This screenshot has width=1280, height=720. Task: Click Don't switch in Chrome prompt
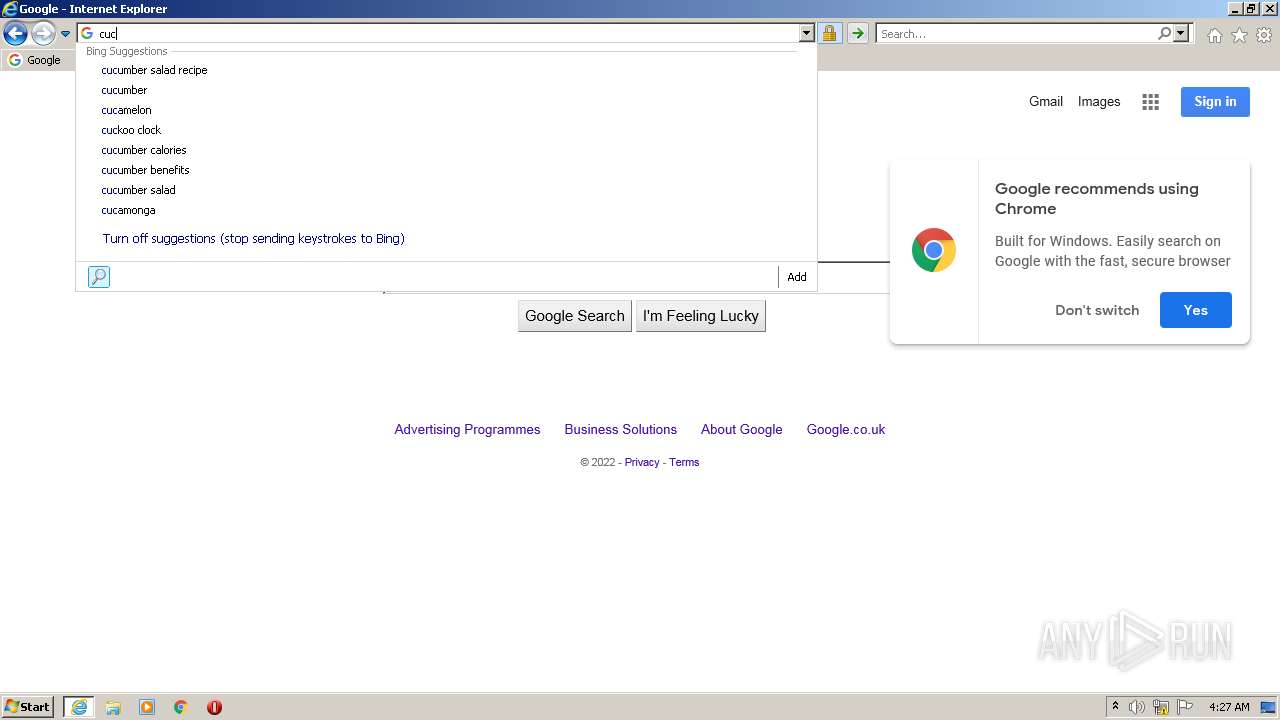point(1097,310)
